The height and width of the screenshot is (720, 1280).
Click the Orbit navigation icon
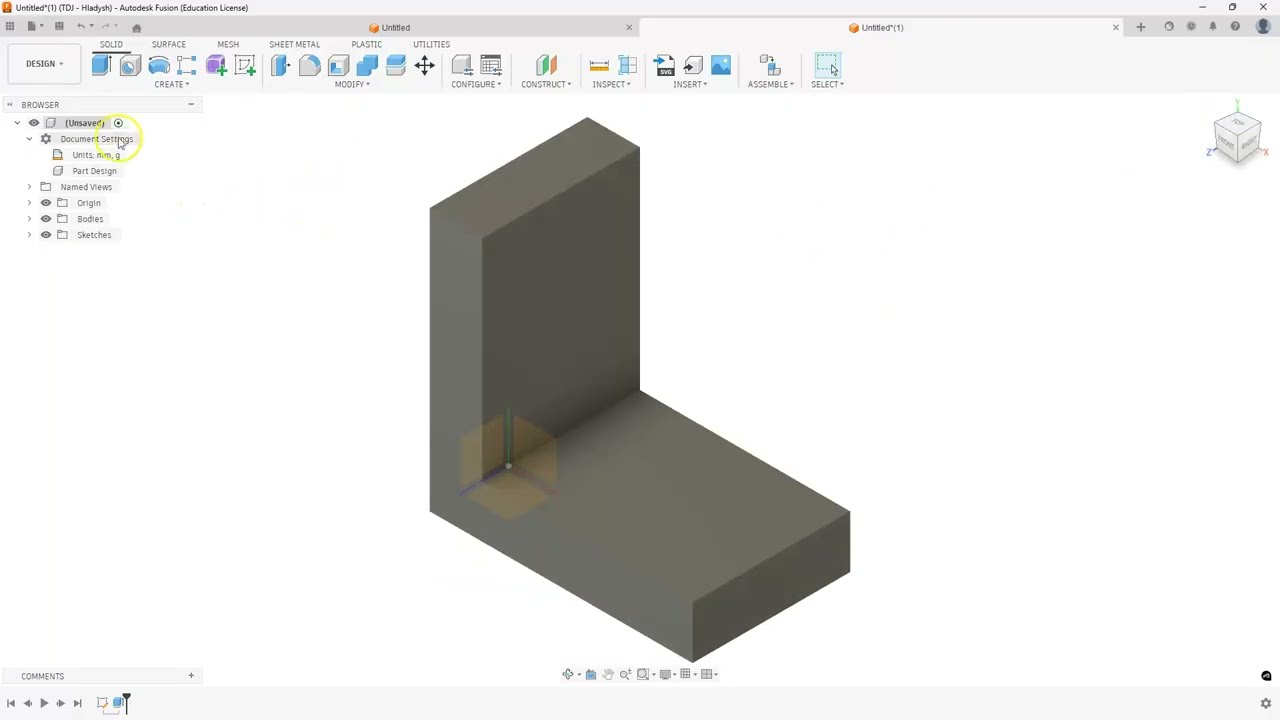(568, 674)
